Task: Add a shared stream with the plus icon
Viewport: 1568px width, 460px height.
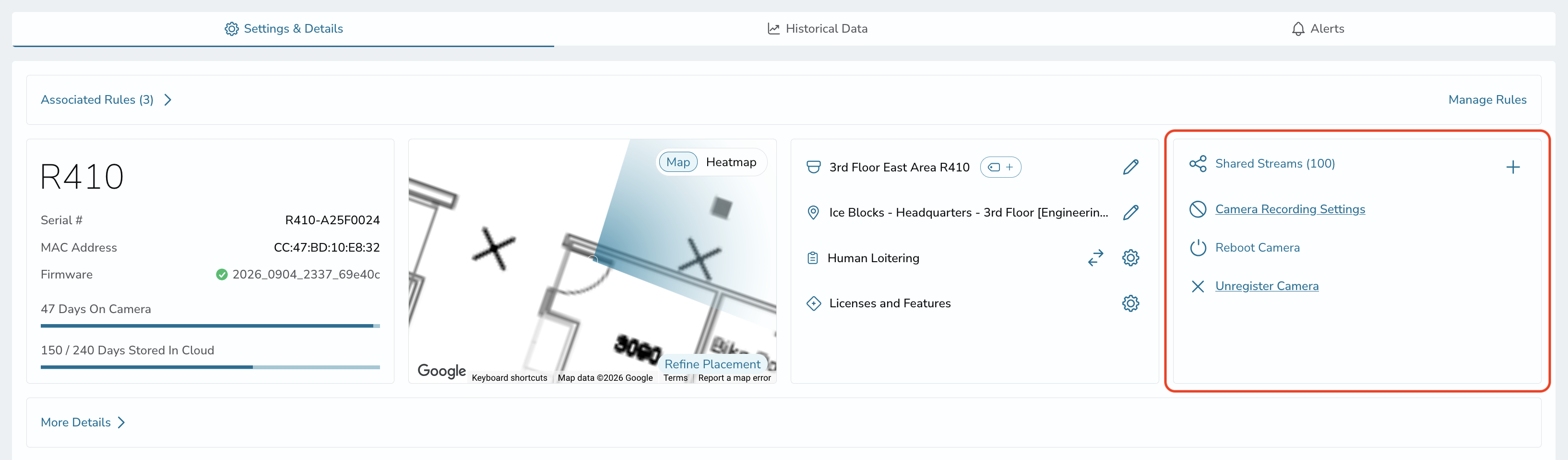Action: pyautogui.click(x=1513, y=167)
